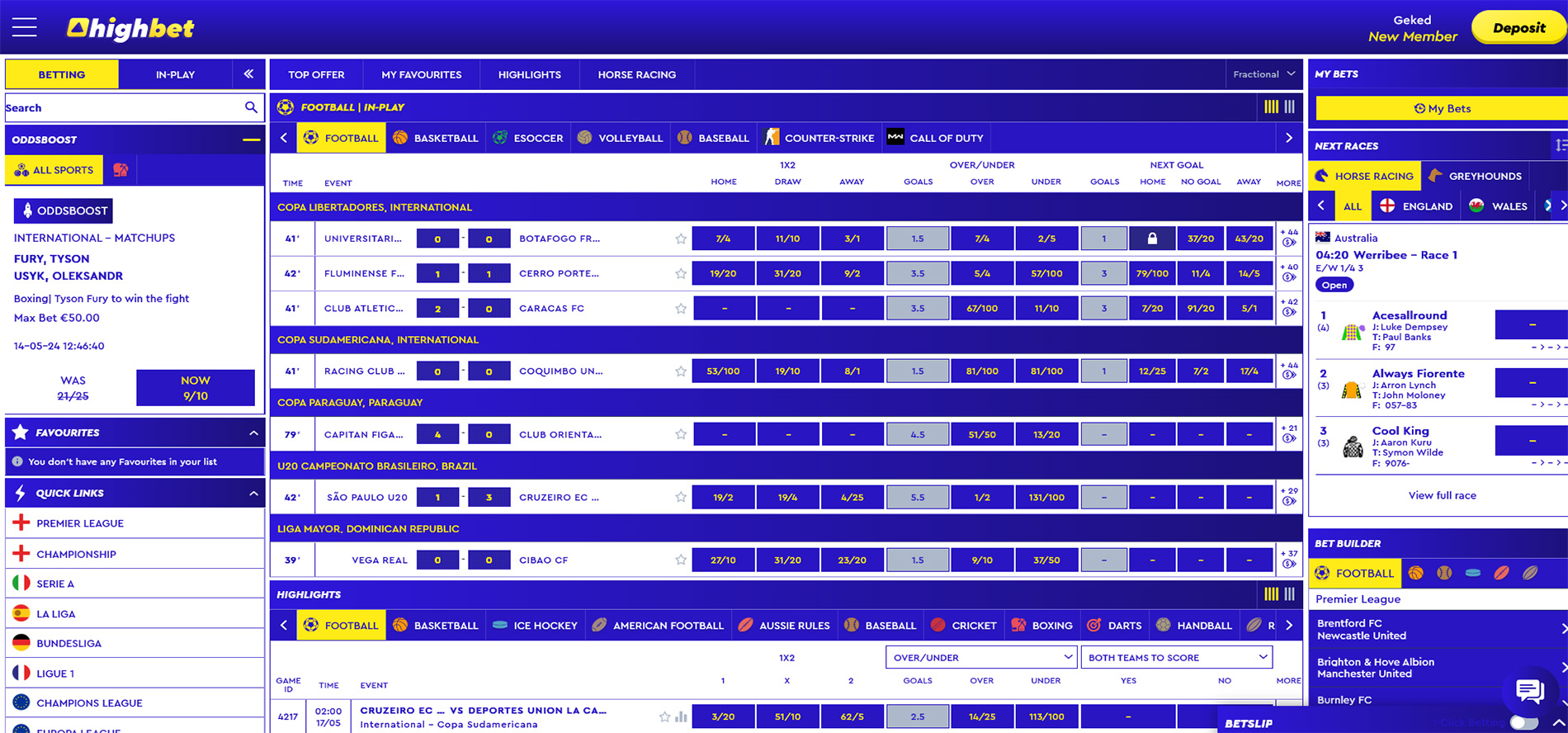The height and width of the screenshot is (733, 1568).
Task: Select England filter in Next Races
Action: coord(1415,206)
